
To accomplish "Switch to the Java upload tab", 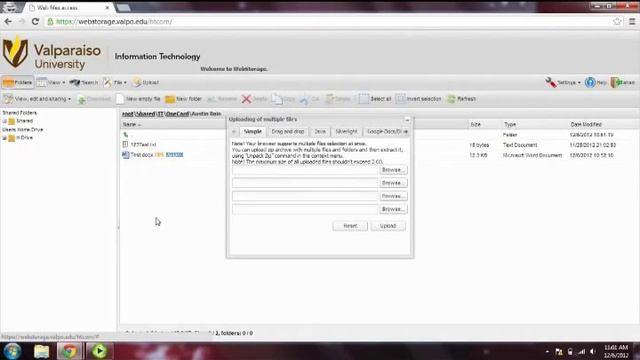I will [320, 131].
